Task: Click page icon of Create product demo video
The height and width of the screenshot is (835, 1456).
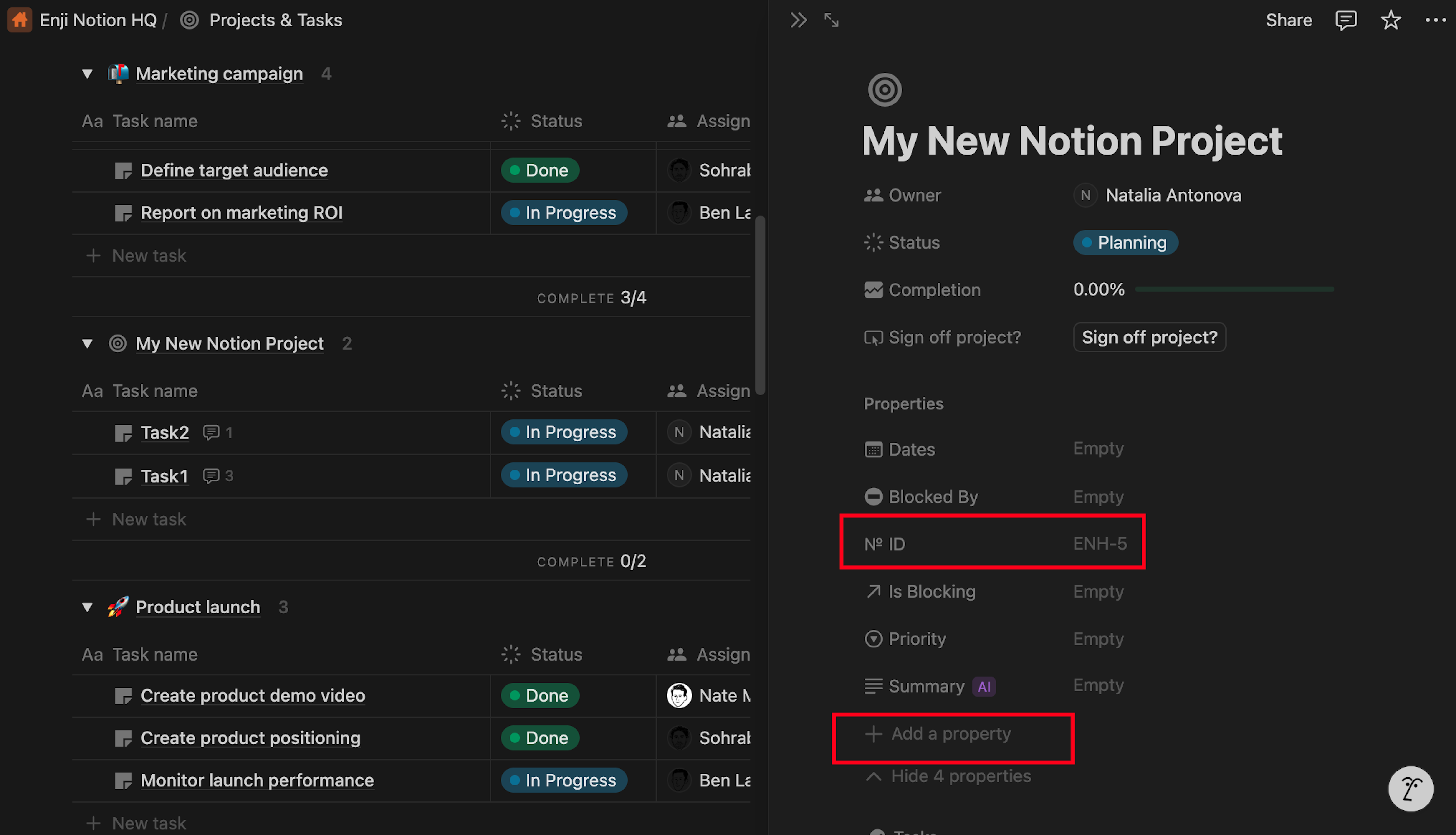Action: pos(123,696)
